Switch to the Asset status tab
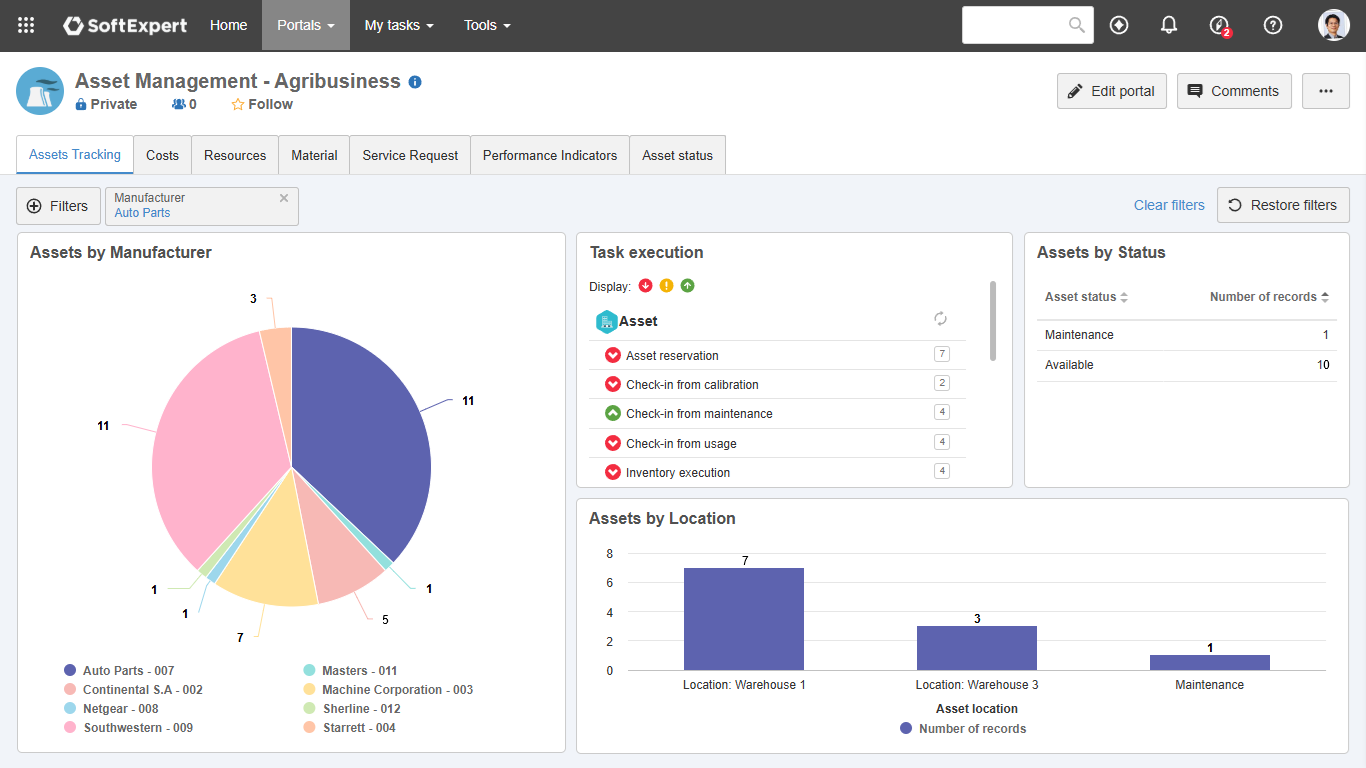1366x768 pixels. [678, 155]
